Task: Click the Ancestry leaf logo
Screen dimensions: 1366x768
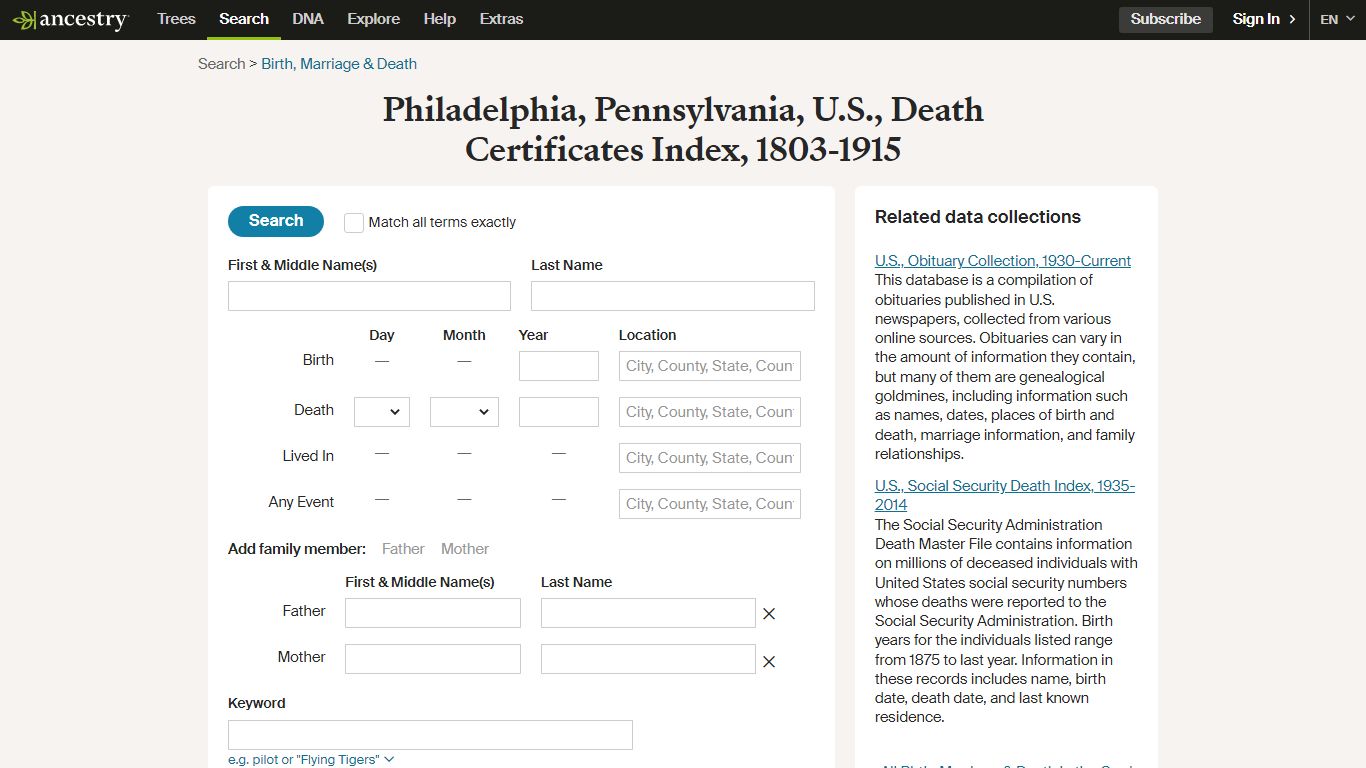Action: pyautogui.click(x=70, y=20)
